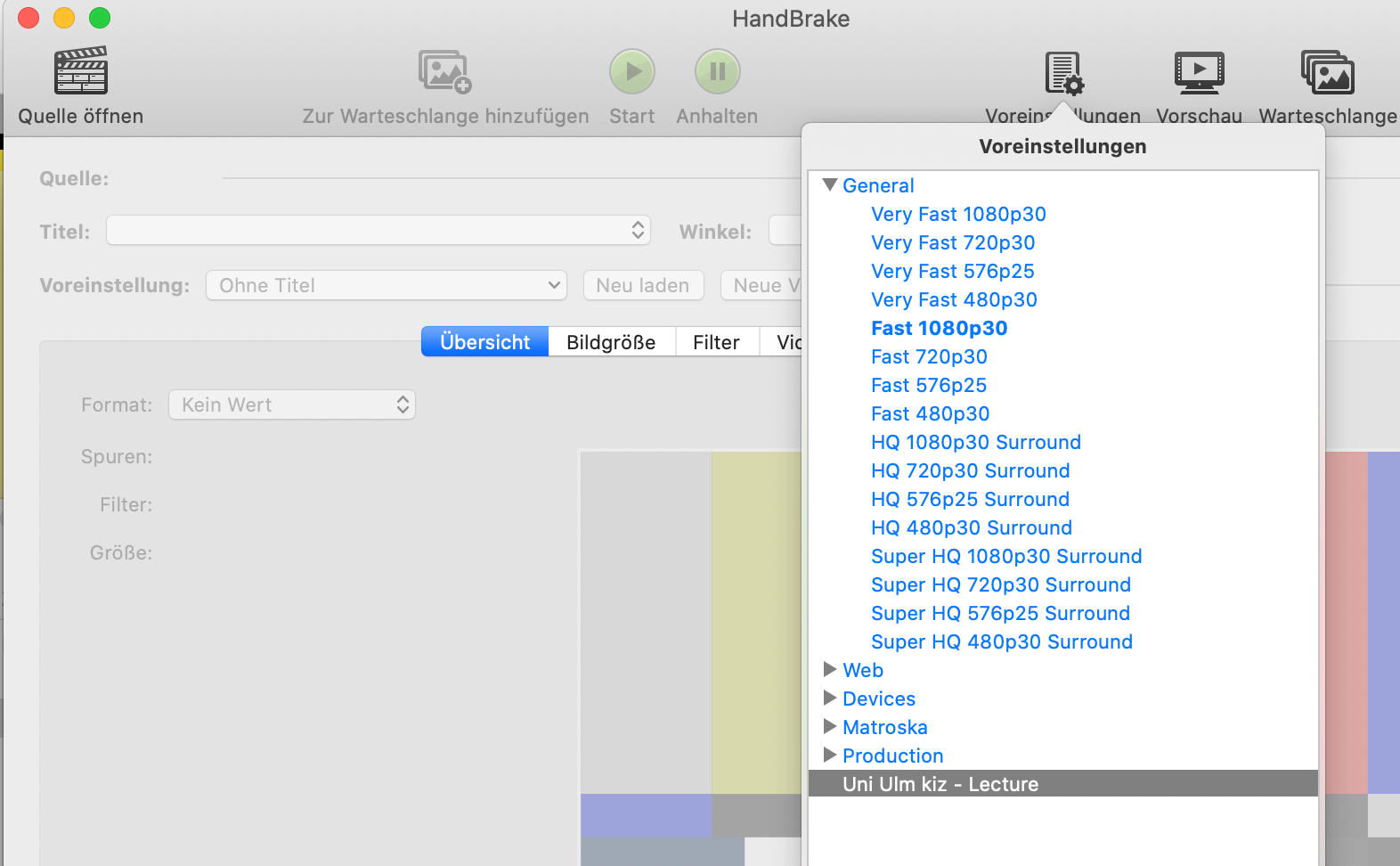Click the Matroska group label
The width and height of the screenshot is (1400, 866).
(885, 727)
